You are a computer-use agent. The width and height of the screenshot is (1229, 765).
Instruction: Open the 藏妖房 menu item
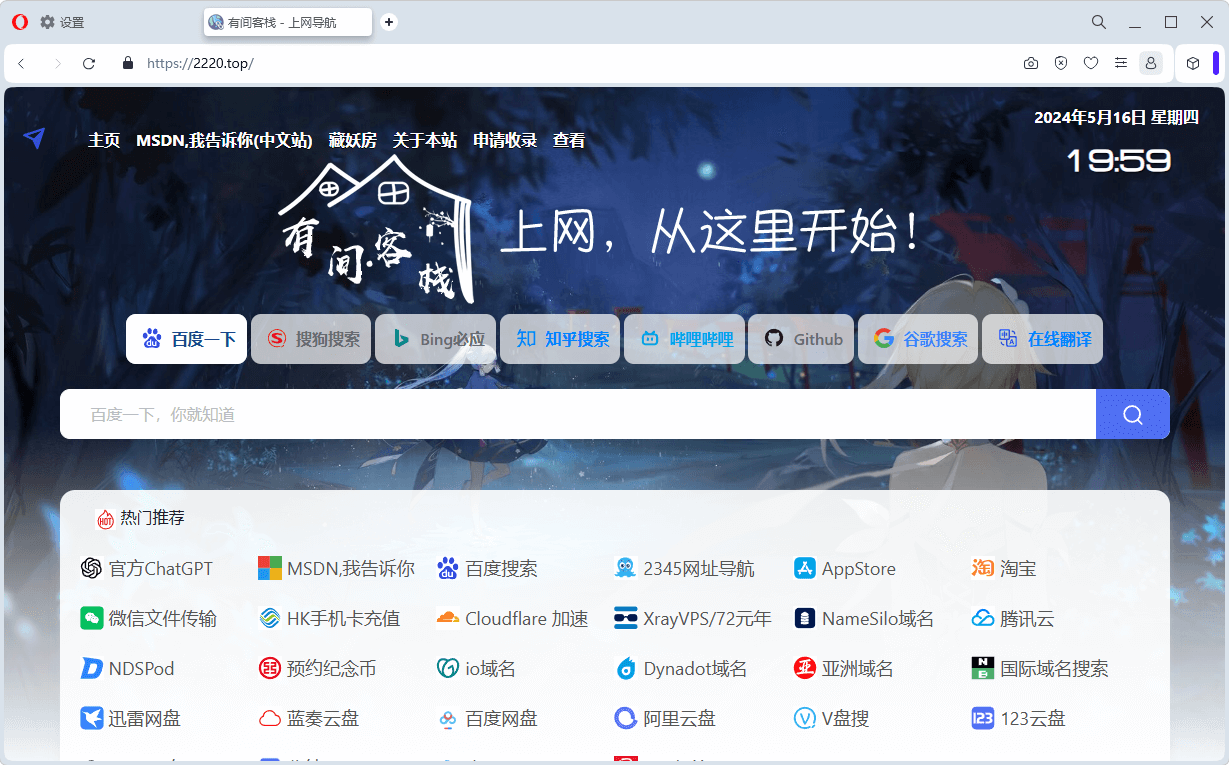click(x=353, y=140)
